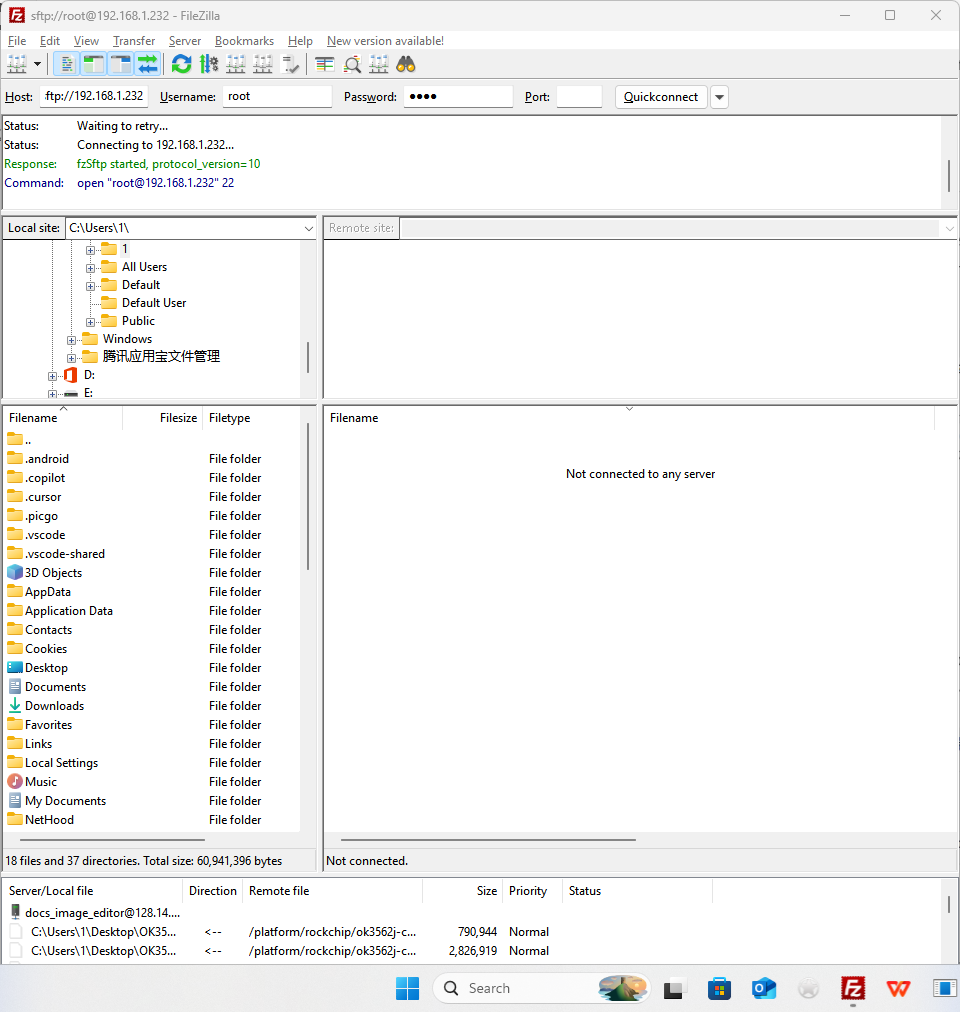The height and width of the screenshot is (1012, 960).
Task: Toggle the local directory tree display
Action: tap(94, 65)
